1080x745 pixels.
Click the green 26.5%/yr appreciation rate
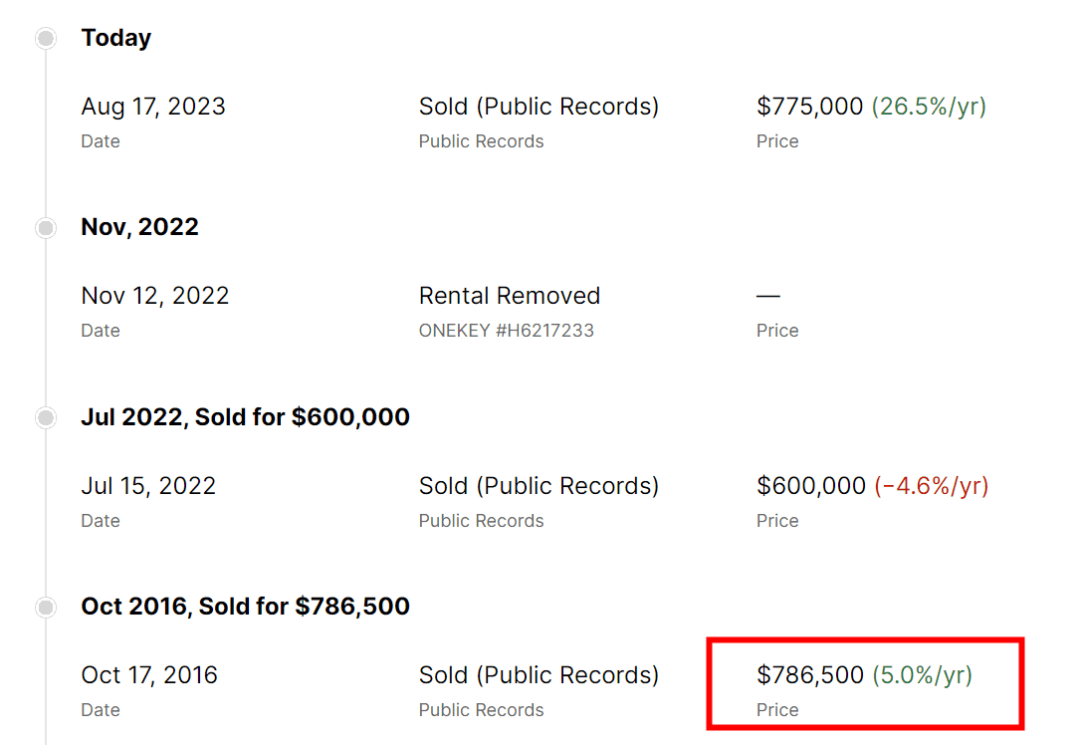(928, 107)
